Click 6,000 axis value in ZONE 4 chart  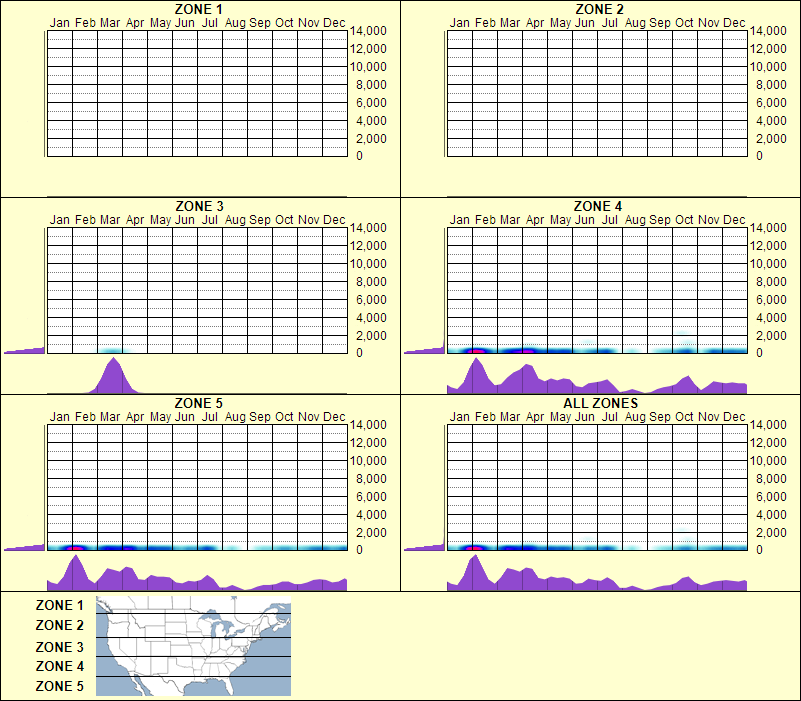[x=771, y=299]
